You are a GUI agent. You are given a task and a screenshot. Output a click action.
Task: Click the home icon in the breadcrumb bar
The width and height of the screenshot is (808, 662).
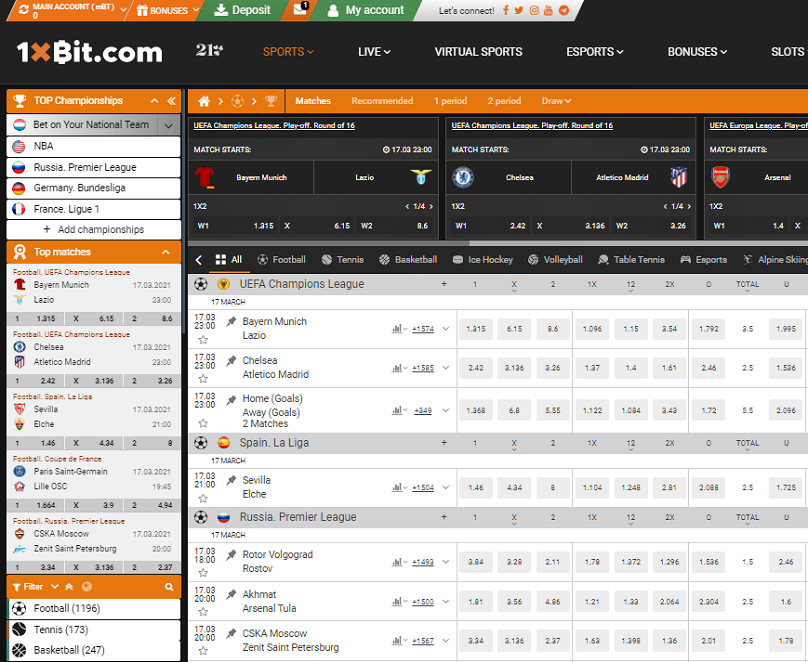point(204,101)
